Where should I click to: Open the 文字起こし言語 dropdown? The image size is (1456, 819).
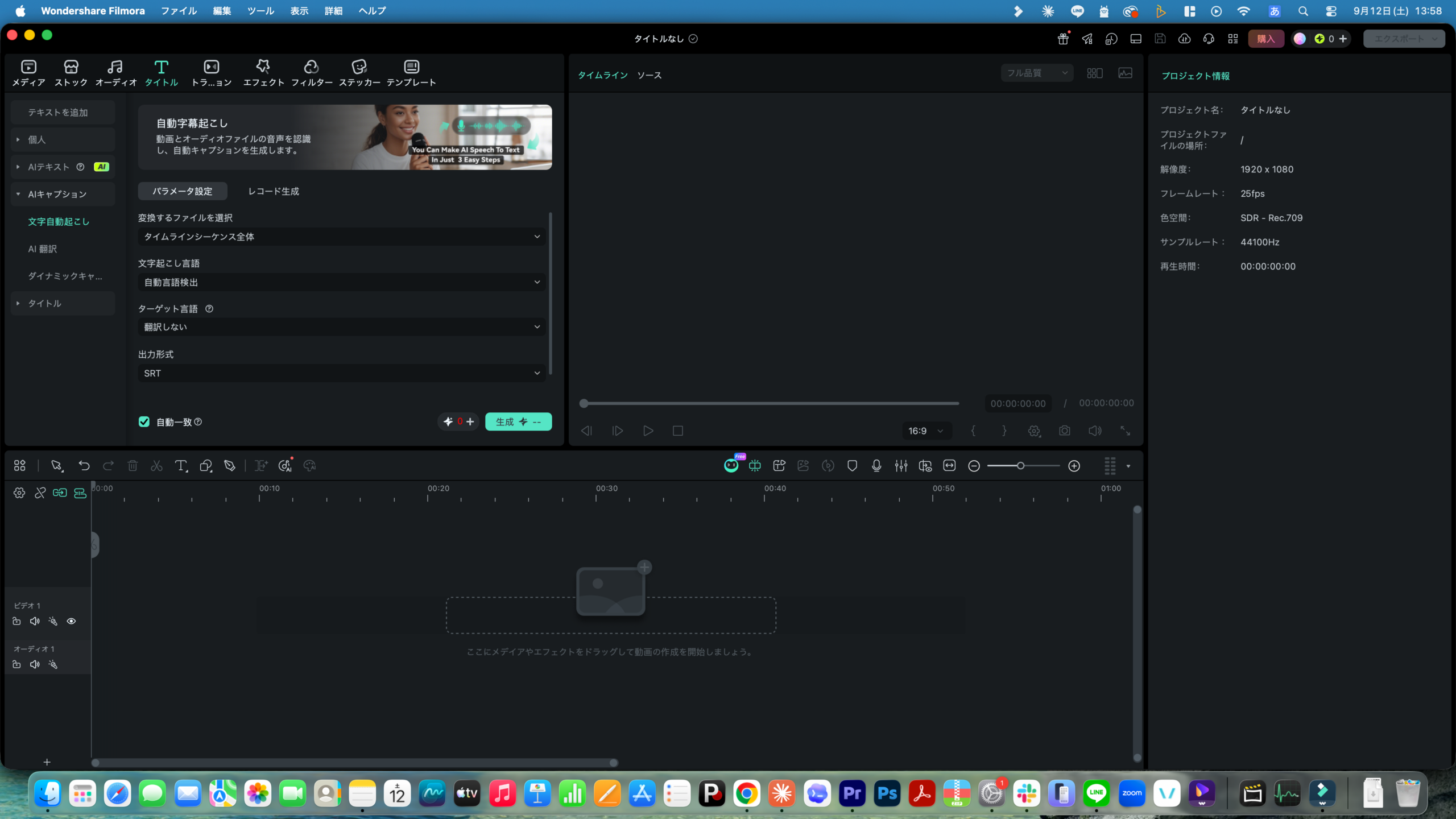[x=341, y=282]
